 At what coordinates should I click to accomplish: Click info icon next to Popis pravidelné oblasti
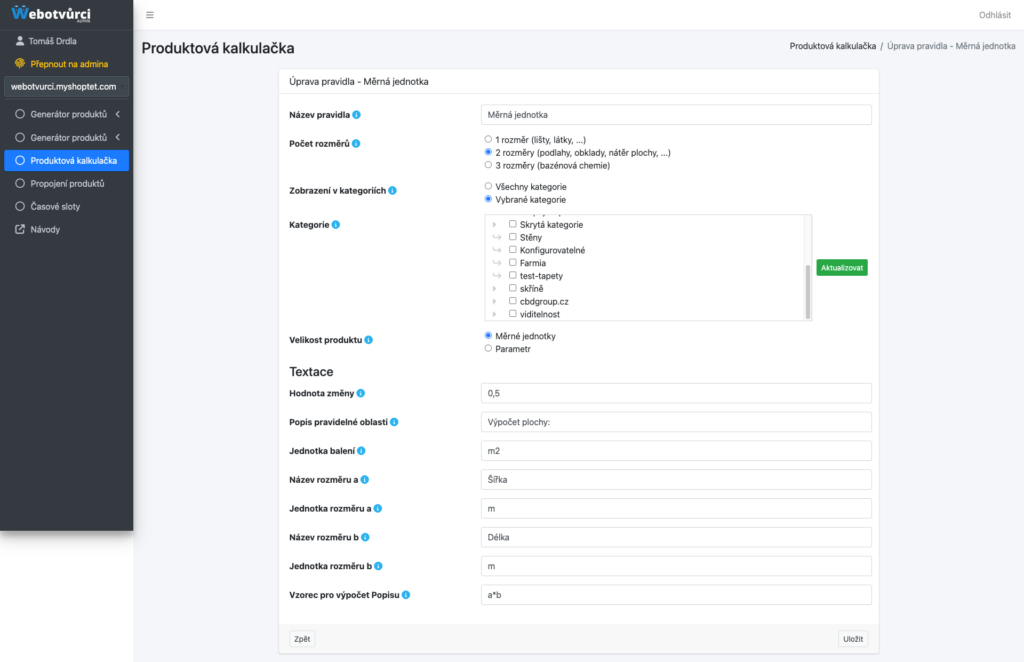click(x=394, y=422)
